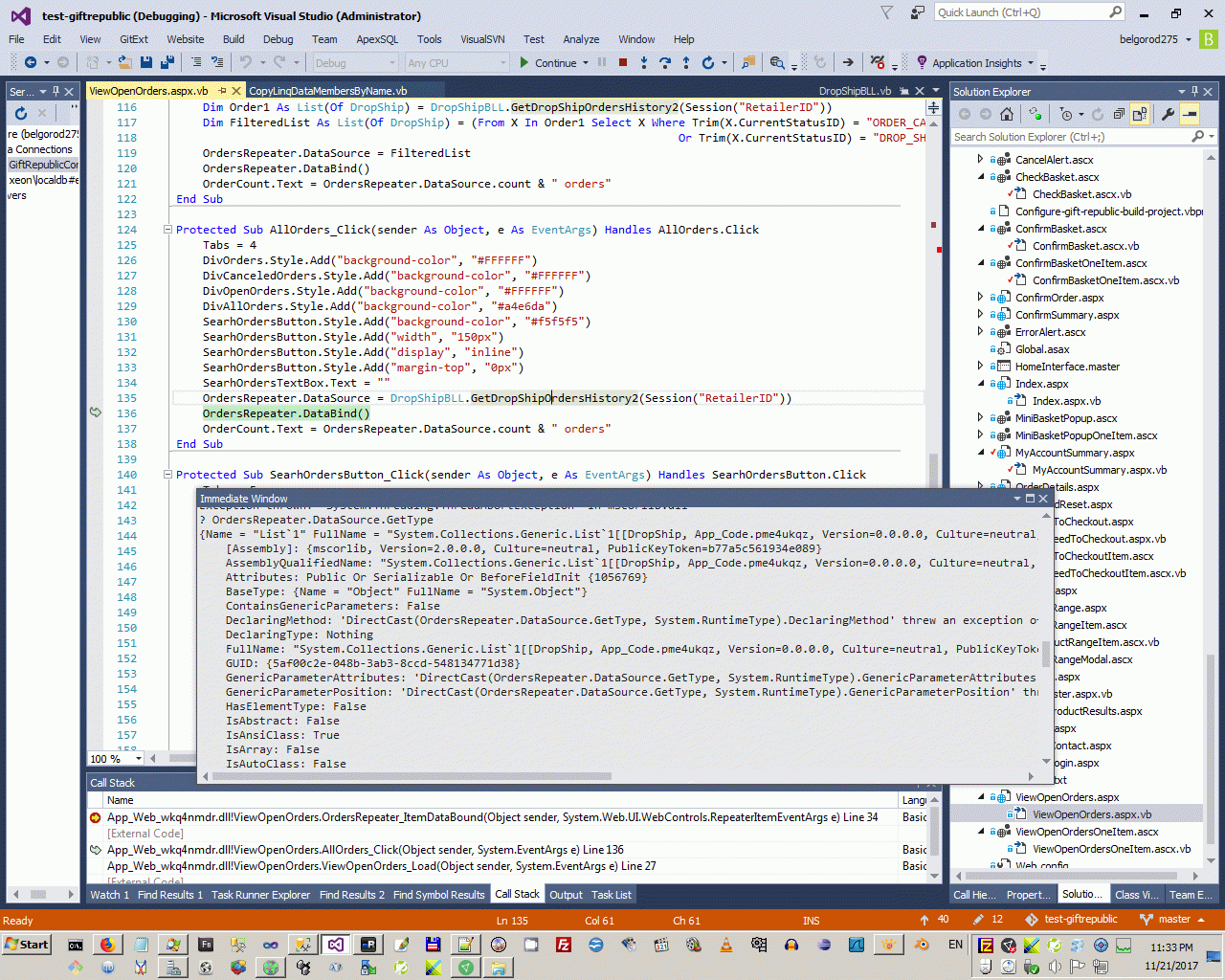Click the notifications flag icon in title bar
Image resolution: width=1225 pixels, height=980 pixels.
[x=887, y=12]
